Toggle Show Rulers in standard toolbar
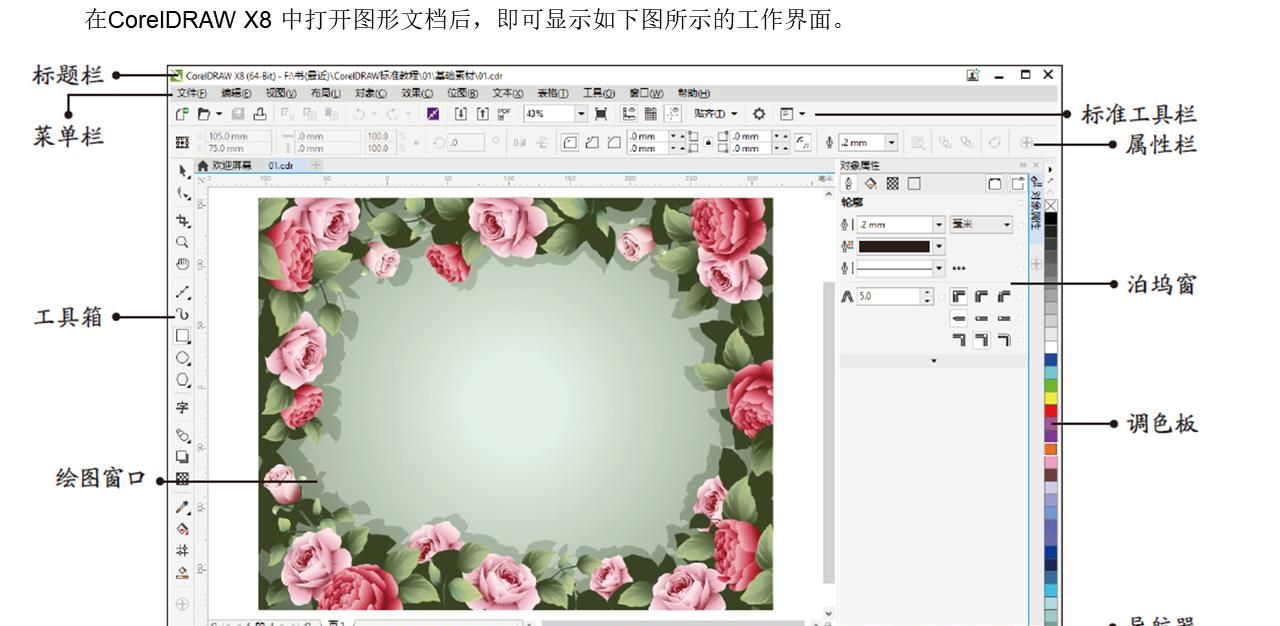Image resolution: width=1280 pixels, height=626 pixels. 629,114
